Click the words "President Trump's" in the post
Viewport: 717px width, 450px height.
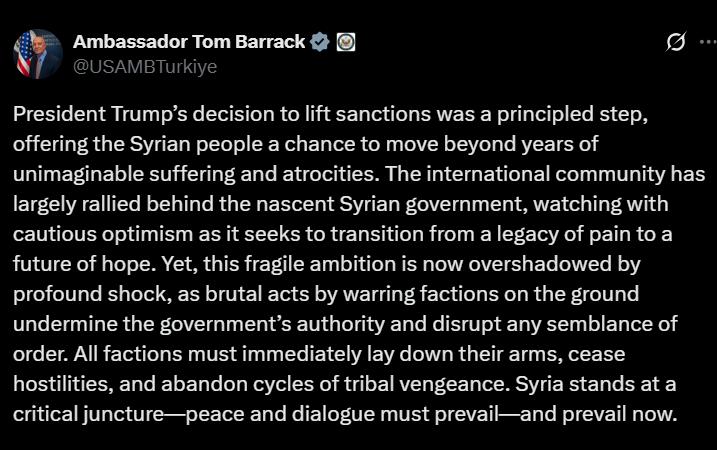(100, 114)
